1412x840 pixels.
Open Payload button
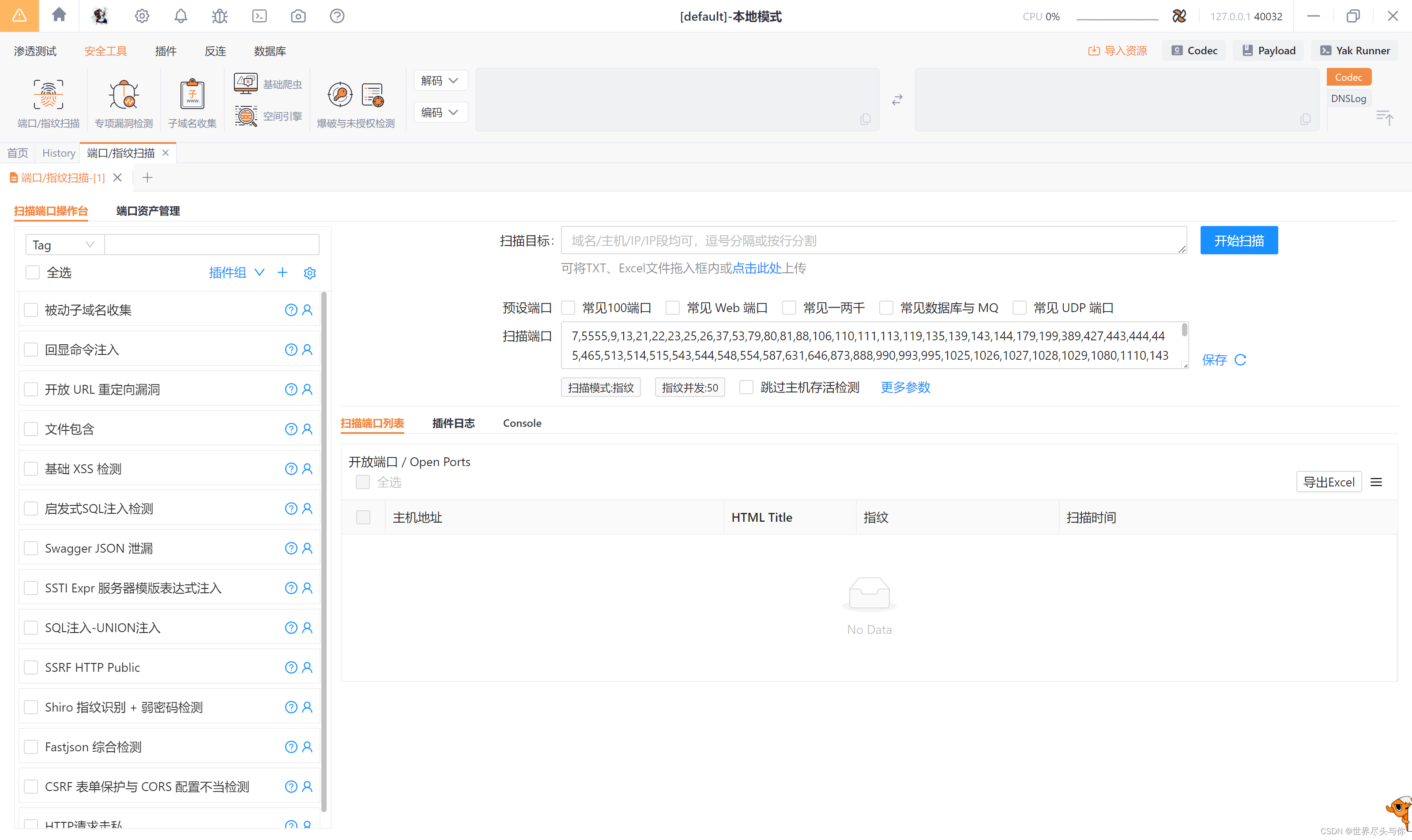[1268, 50]
